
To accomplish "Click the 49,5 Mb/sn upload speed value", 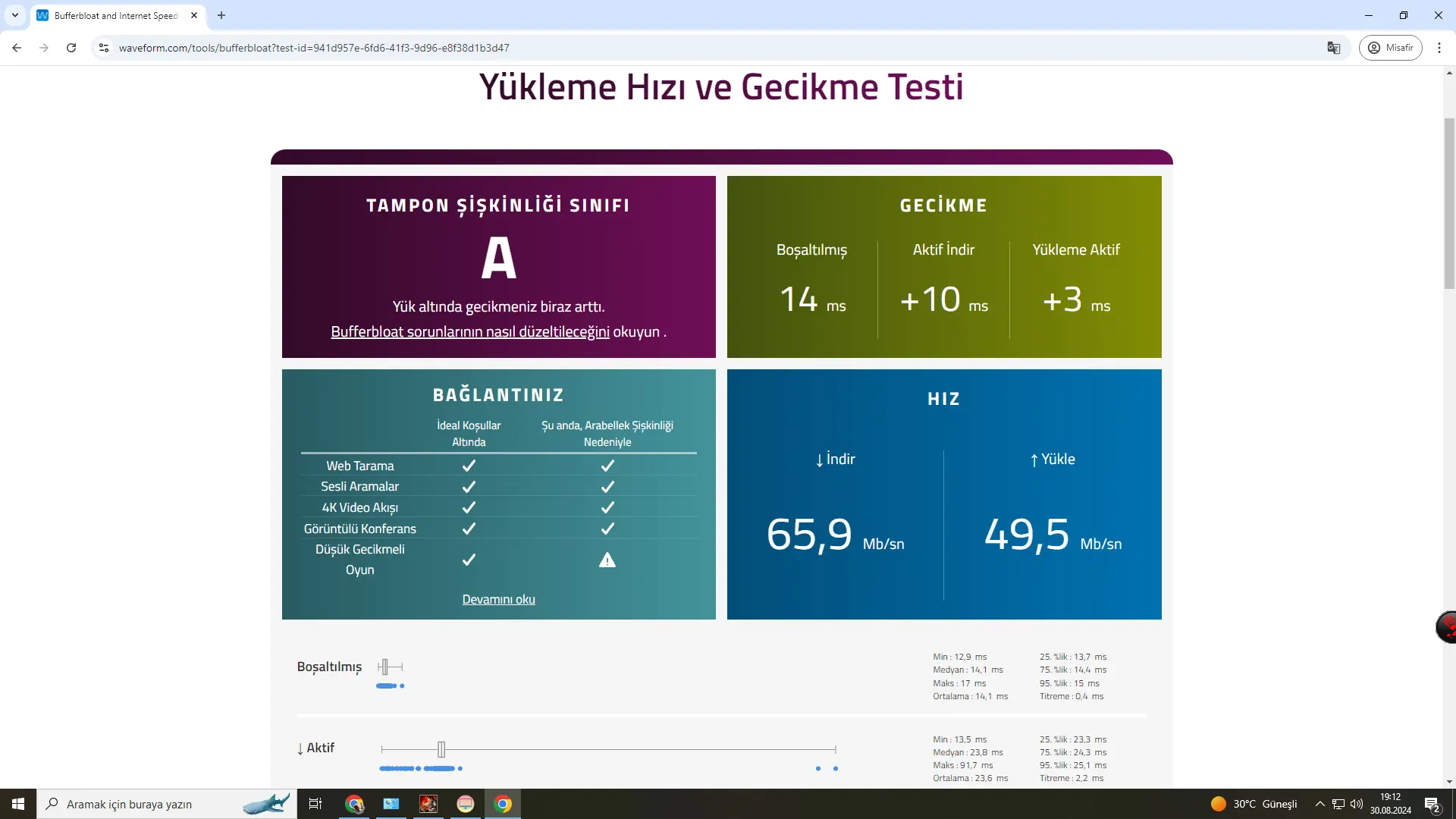I will tap(1053, 535).
